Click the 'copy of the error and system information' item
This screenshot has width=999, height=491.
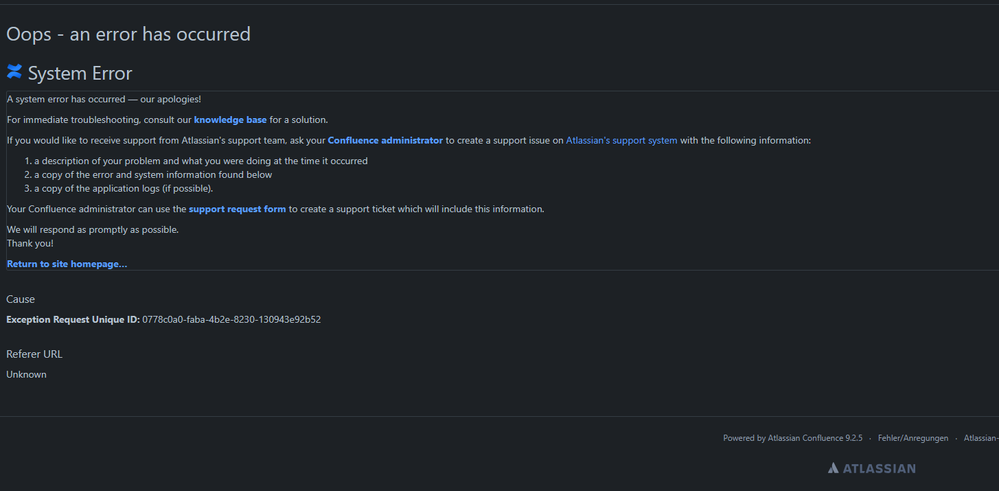(x=152, y=175)
